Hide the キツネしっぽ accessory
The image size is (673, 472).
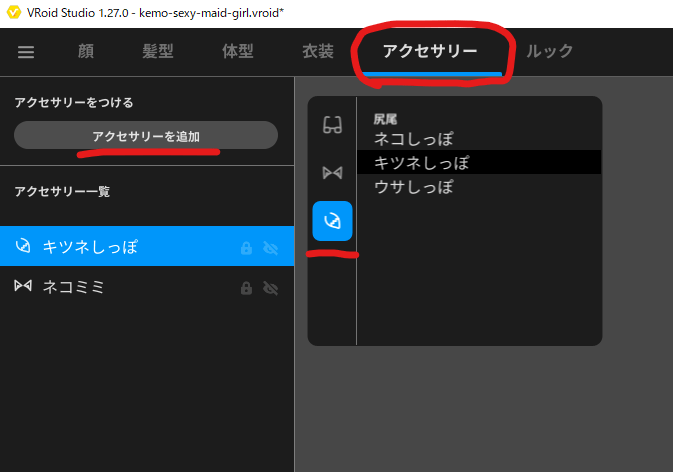tap(269, 248)
